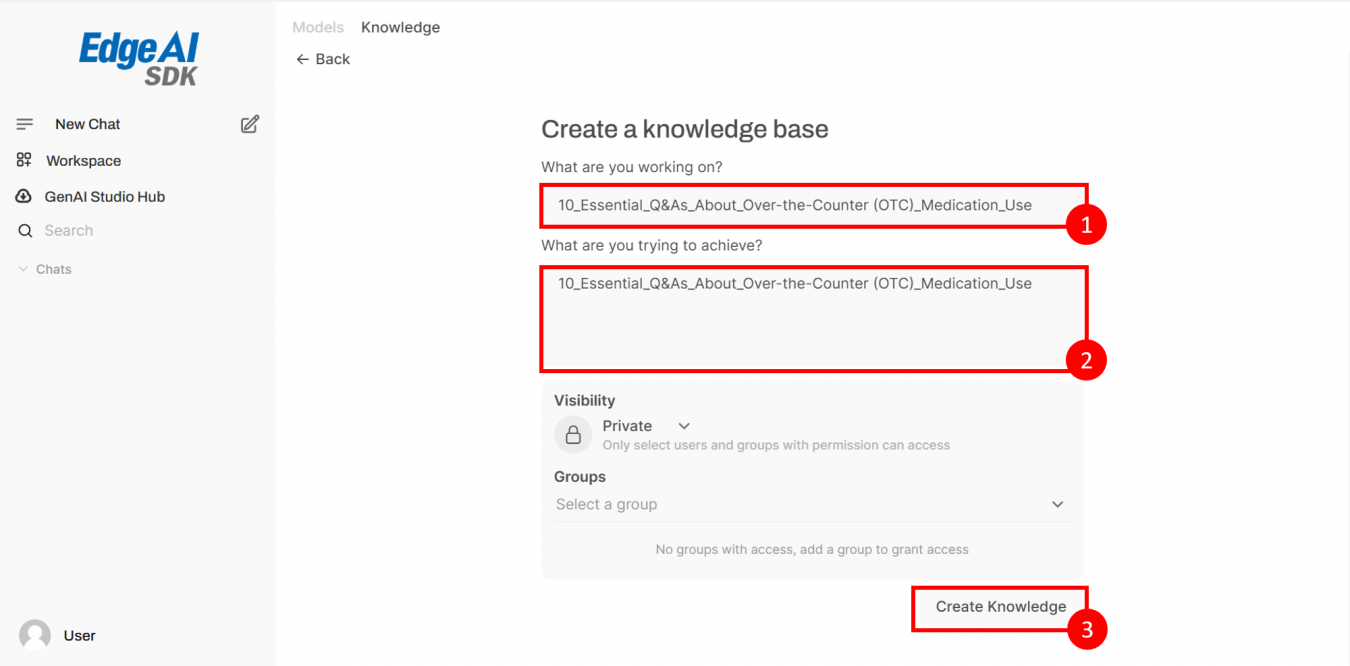Viewport: 1350px width, 666px height.
Task: Go Back to the previous page
Action: pyautogui.click(x=323, y=59)
